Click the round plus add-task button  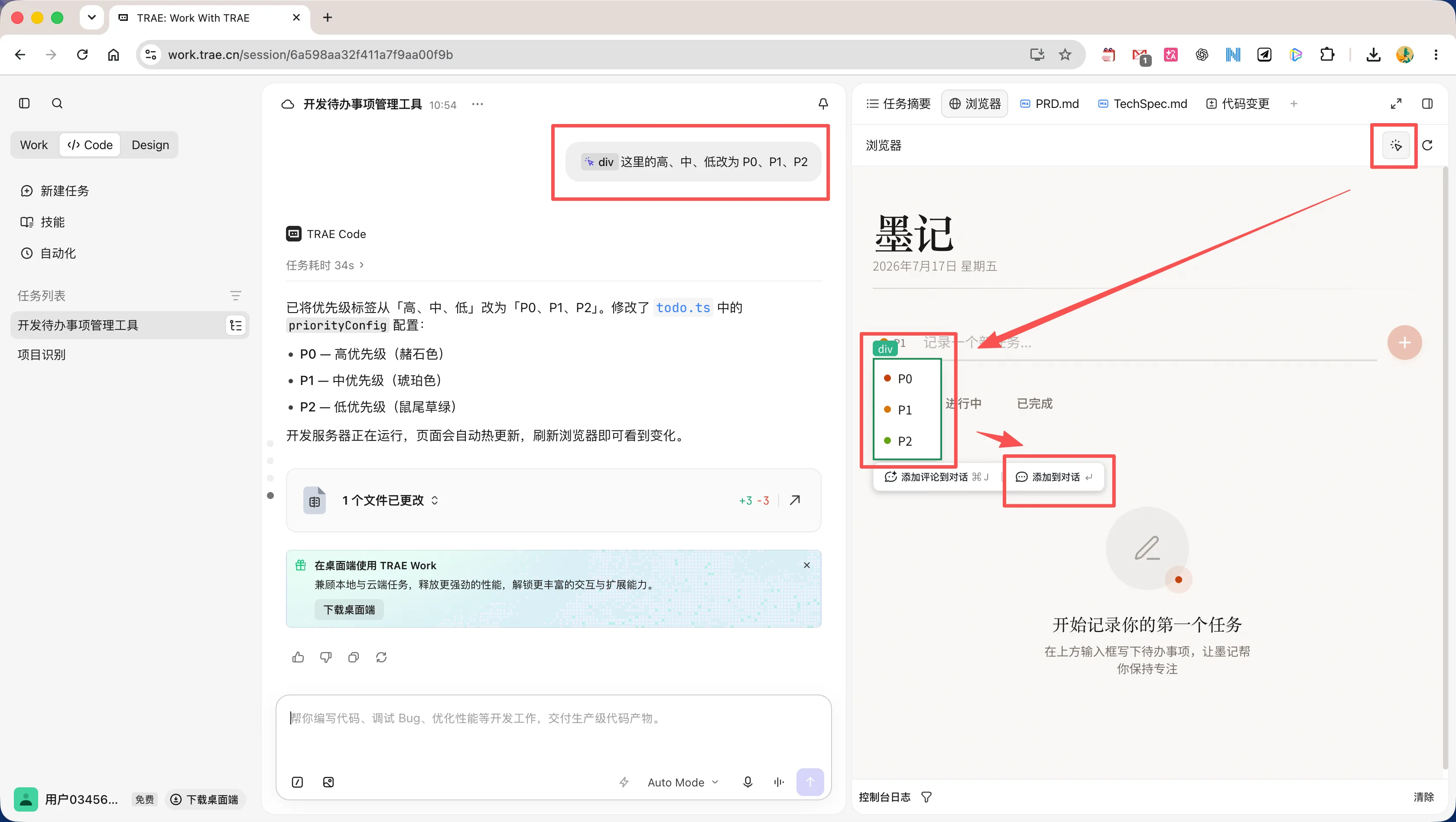point(1404,342)
